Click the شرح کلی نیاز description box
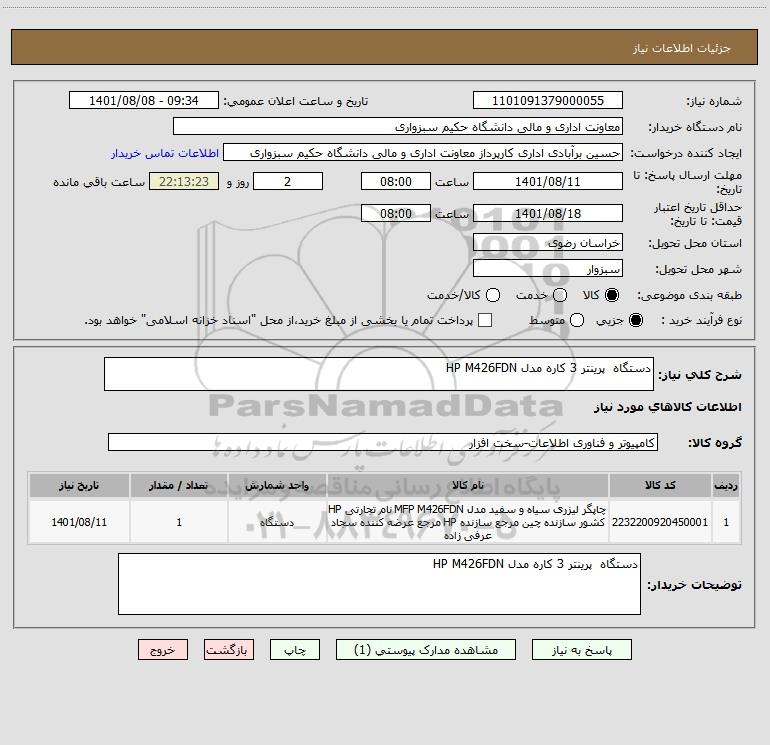 (x=379, y=374)
